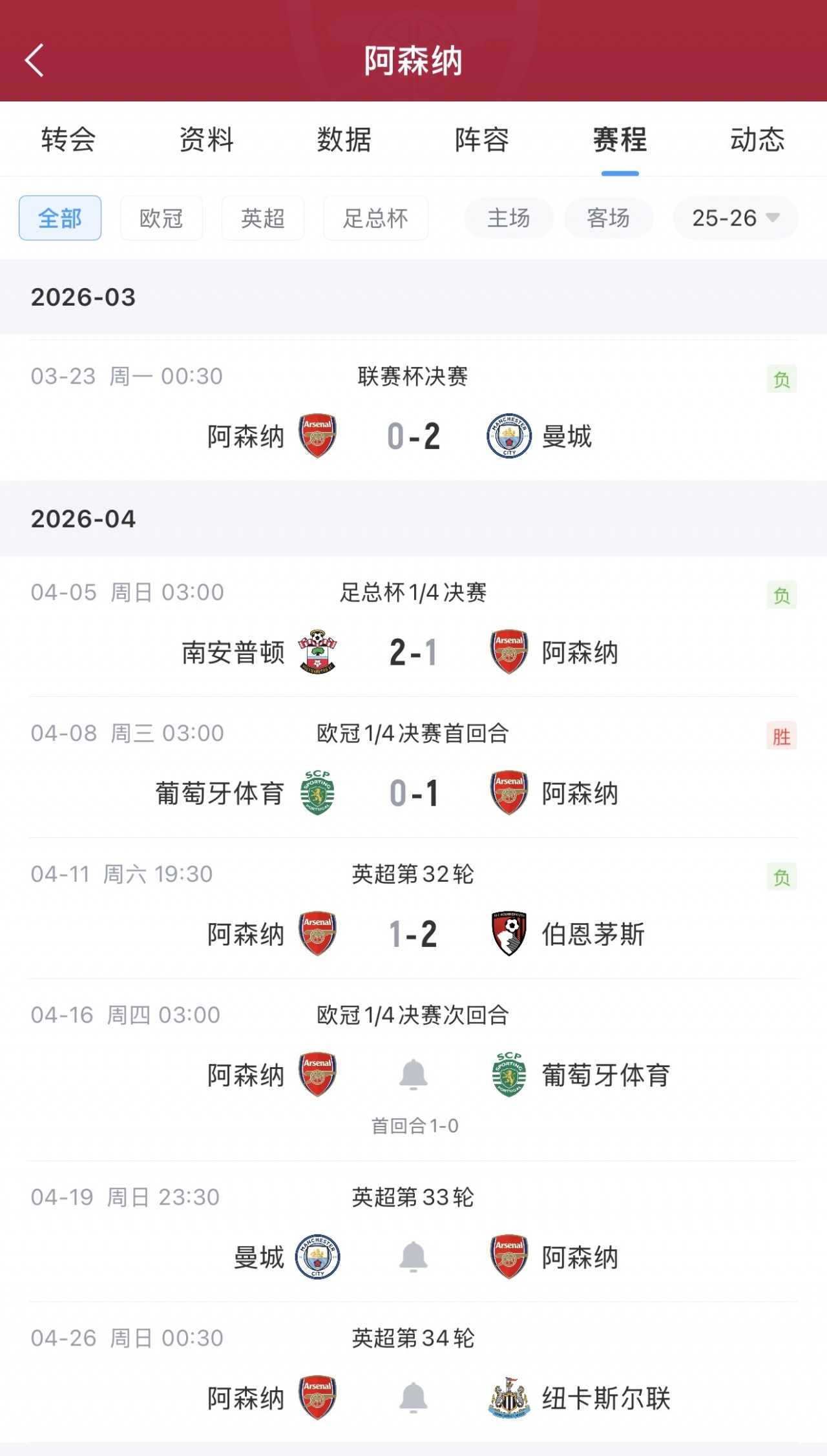827x1456 pixels.
Task: Toggle reminder bell for Newcastle match
Action: (413, 1398)
